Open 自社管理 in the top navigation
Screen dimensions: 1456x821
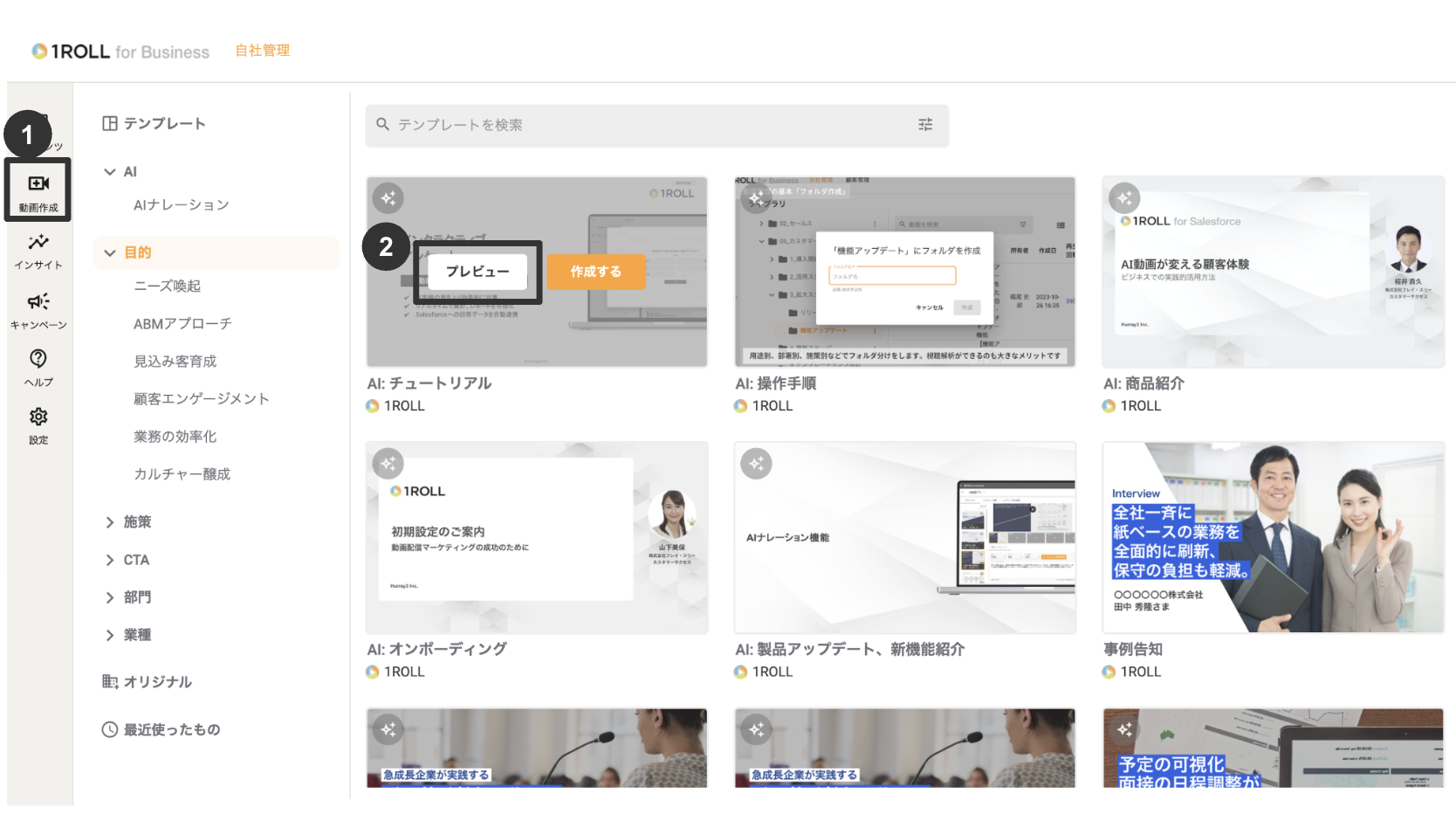(x=261, y=50)
